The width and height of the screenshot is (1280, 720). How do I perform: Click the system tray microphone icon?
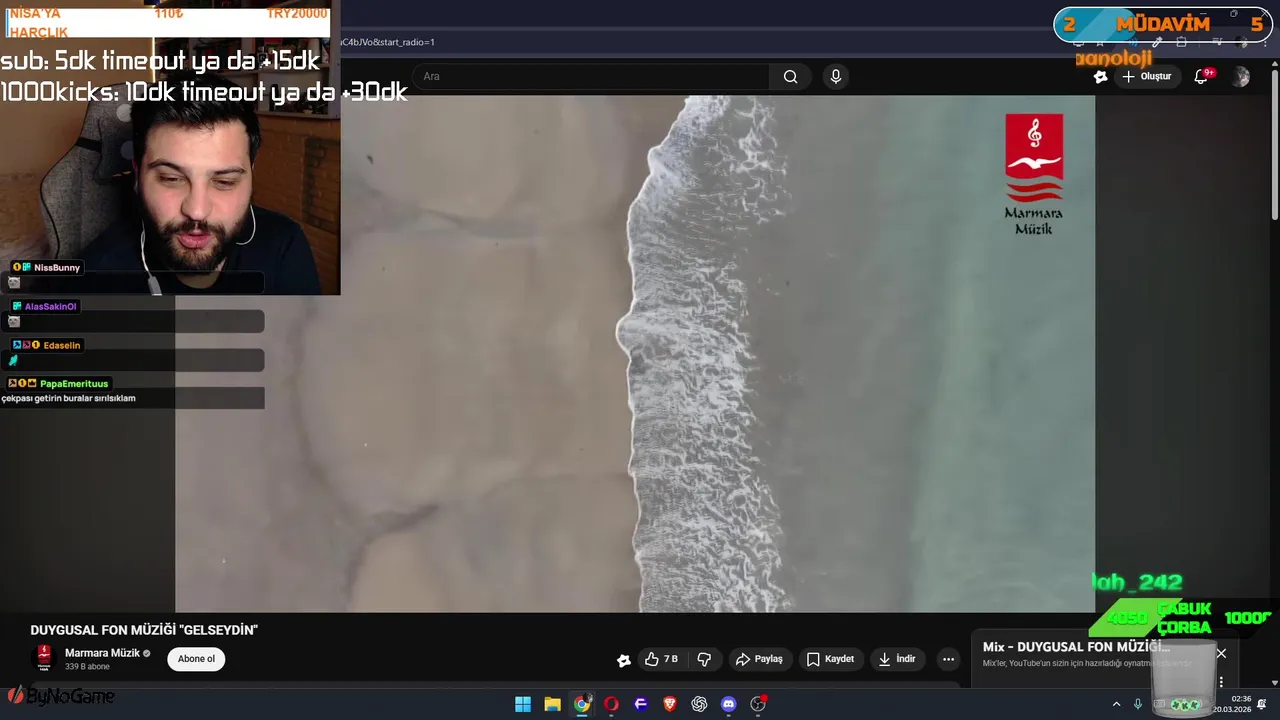click(1138, 704)
